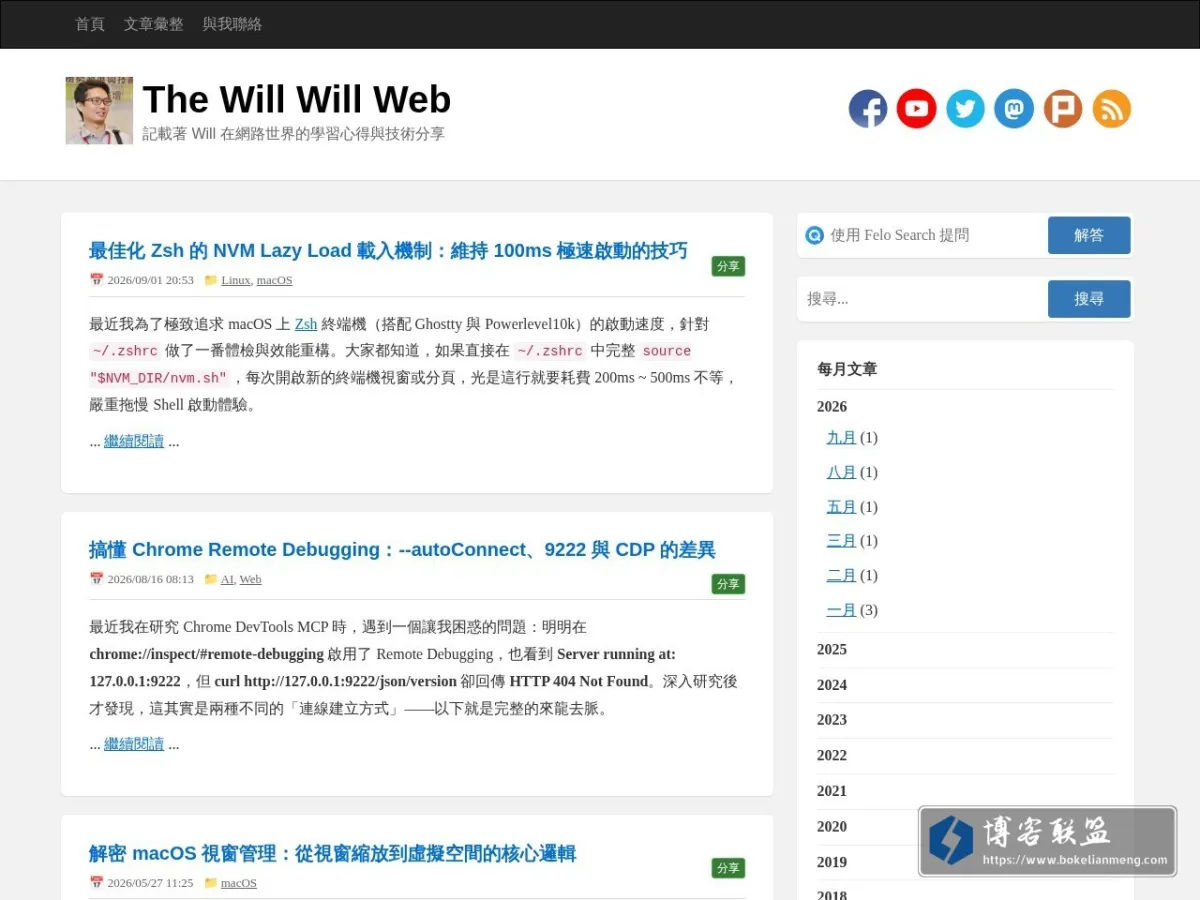Open the Linux category link
This screenshot has height=900, width=1200.
pos(236,280)
